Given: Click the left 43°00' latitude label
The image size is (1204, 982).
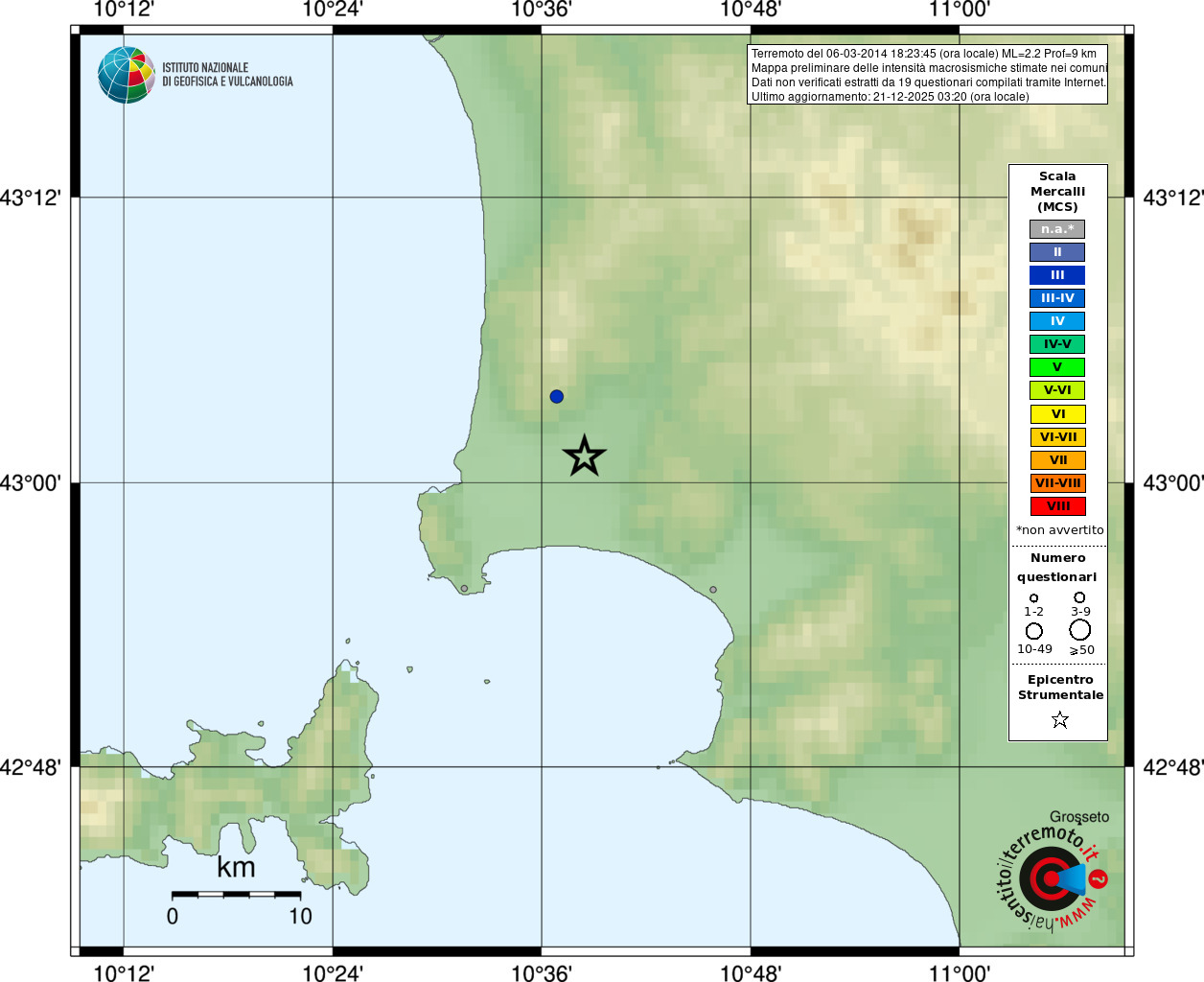Looking at the screenshot, I should click(x=31, y=482).
